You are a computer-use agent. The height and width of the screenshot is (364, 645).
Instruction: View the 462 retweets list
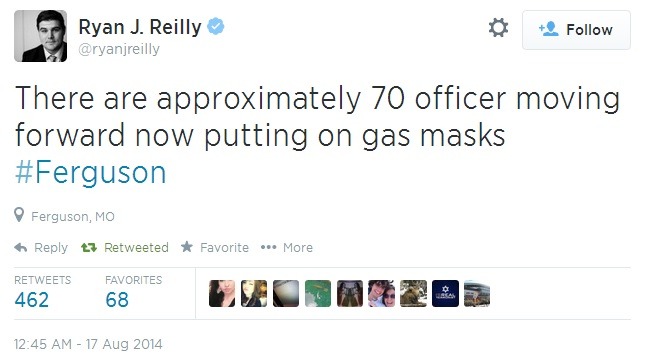click(x=42, y=292)
